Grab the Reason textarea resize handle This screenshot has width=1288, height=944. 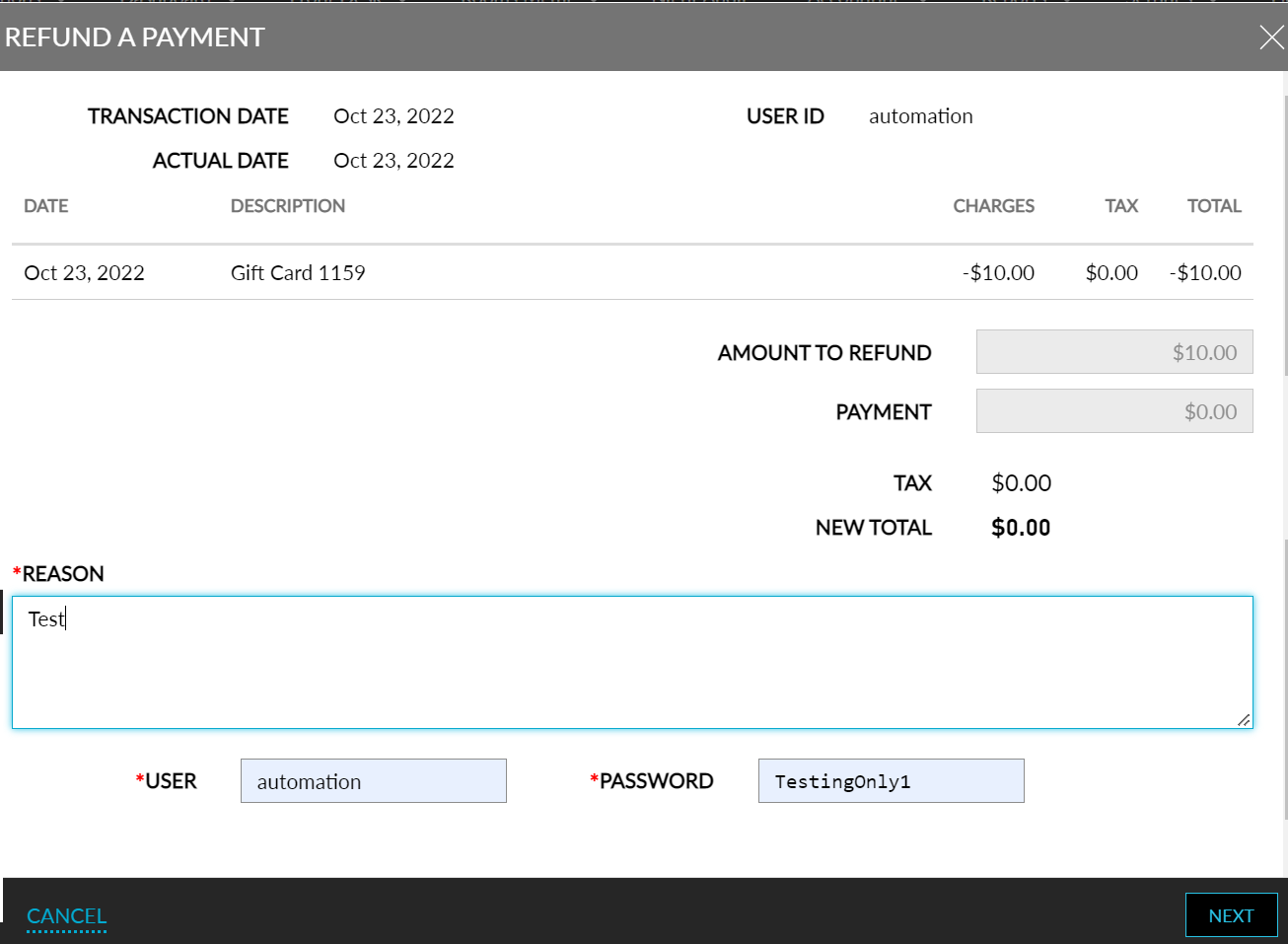pos(1245,720)
